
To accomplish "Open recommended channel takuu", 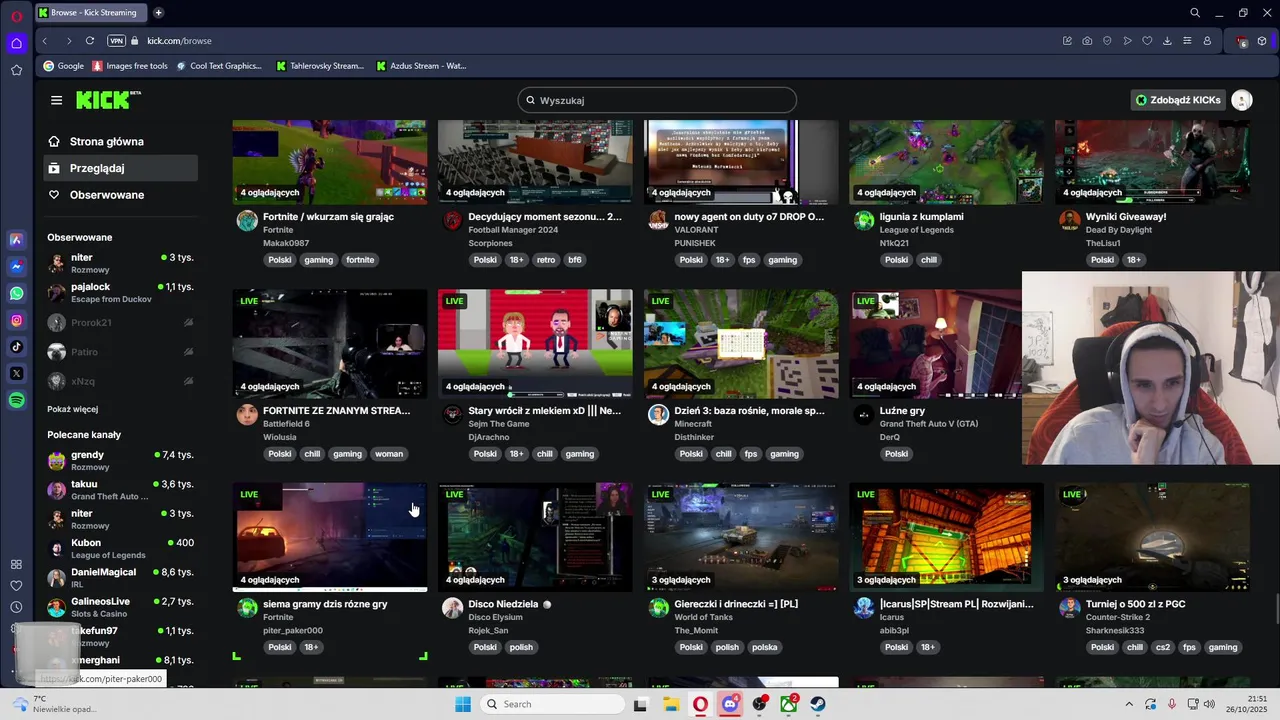I will point(121,489).
